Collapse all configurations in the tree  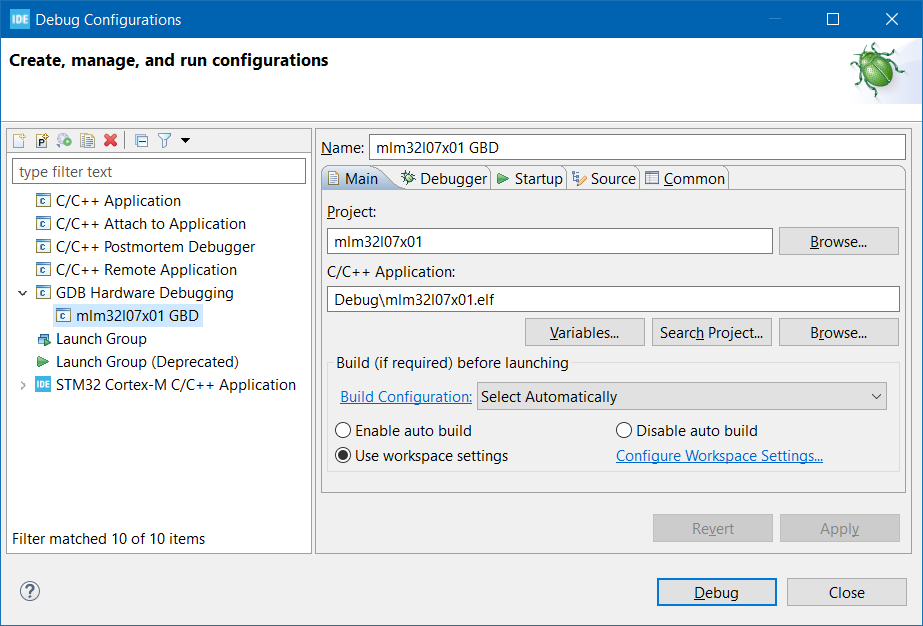click(x=141, y=141)
